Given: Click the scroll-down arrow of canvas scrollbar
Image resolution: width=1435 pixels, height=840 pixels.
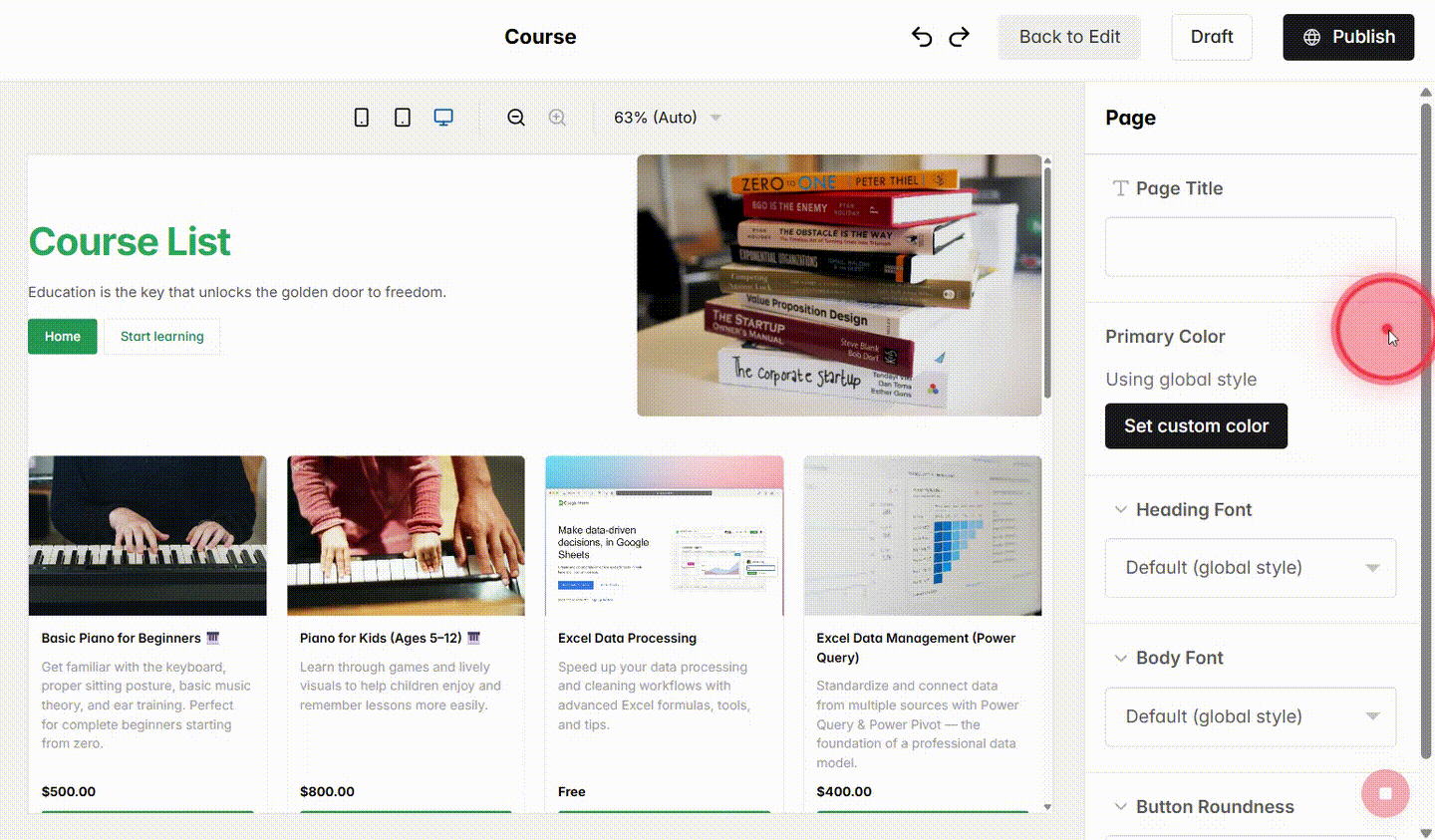Looking at the screenshot, I should 1047,807.
